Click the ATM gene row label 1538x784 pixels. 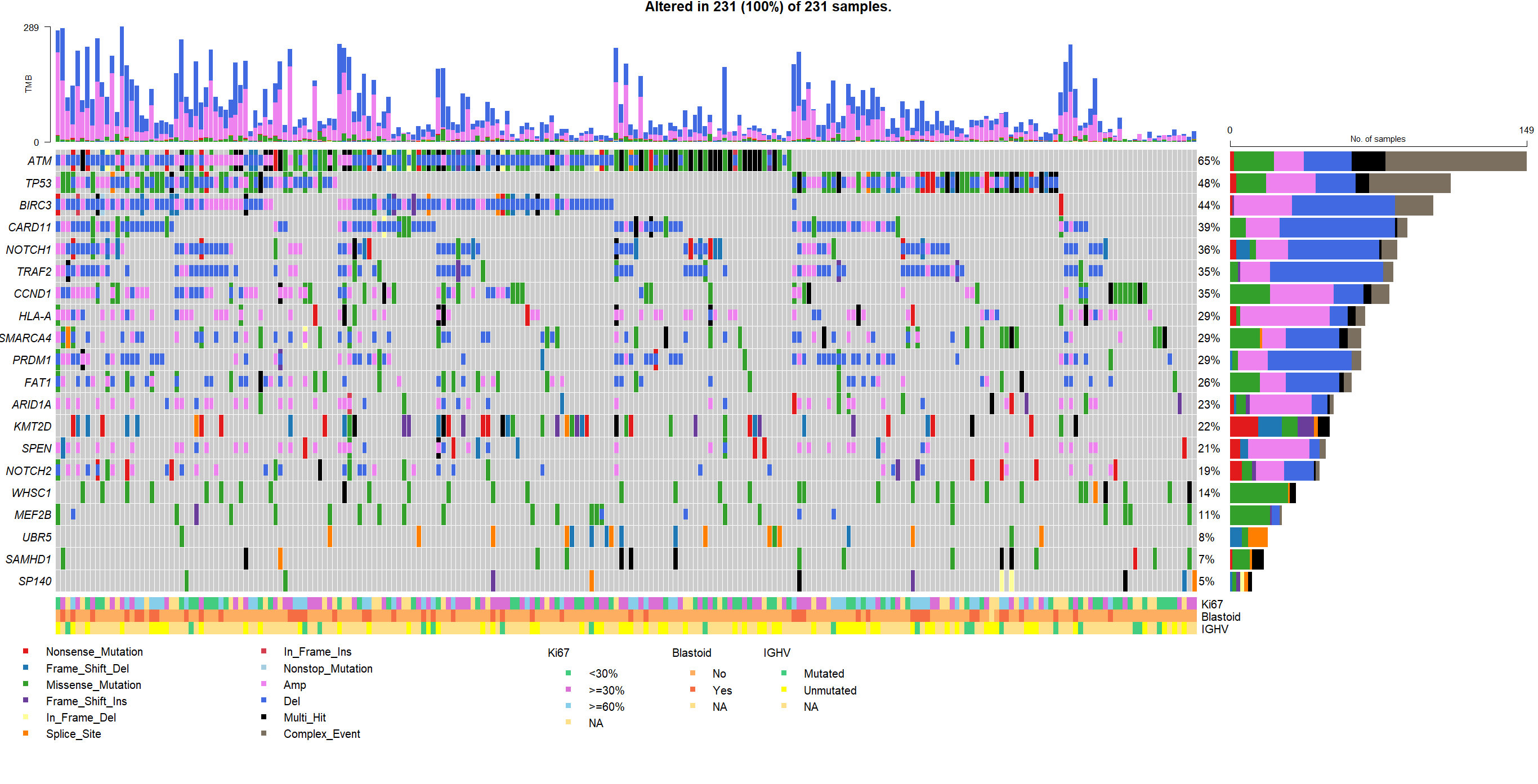[39, 161]
